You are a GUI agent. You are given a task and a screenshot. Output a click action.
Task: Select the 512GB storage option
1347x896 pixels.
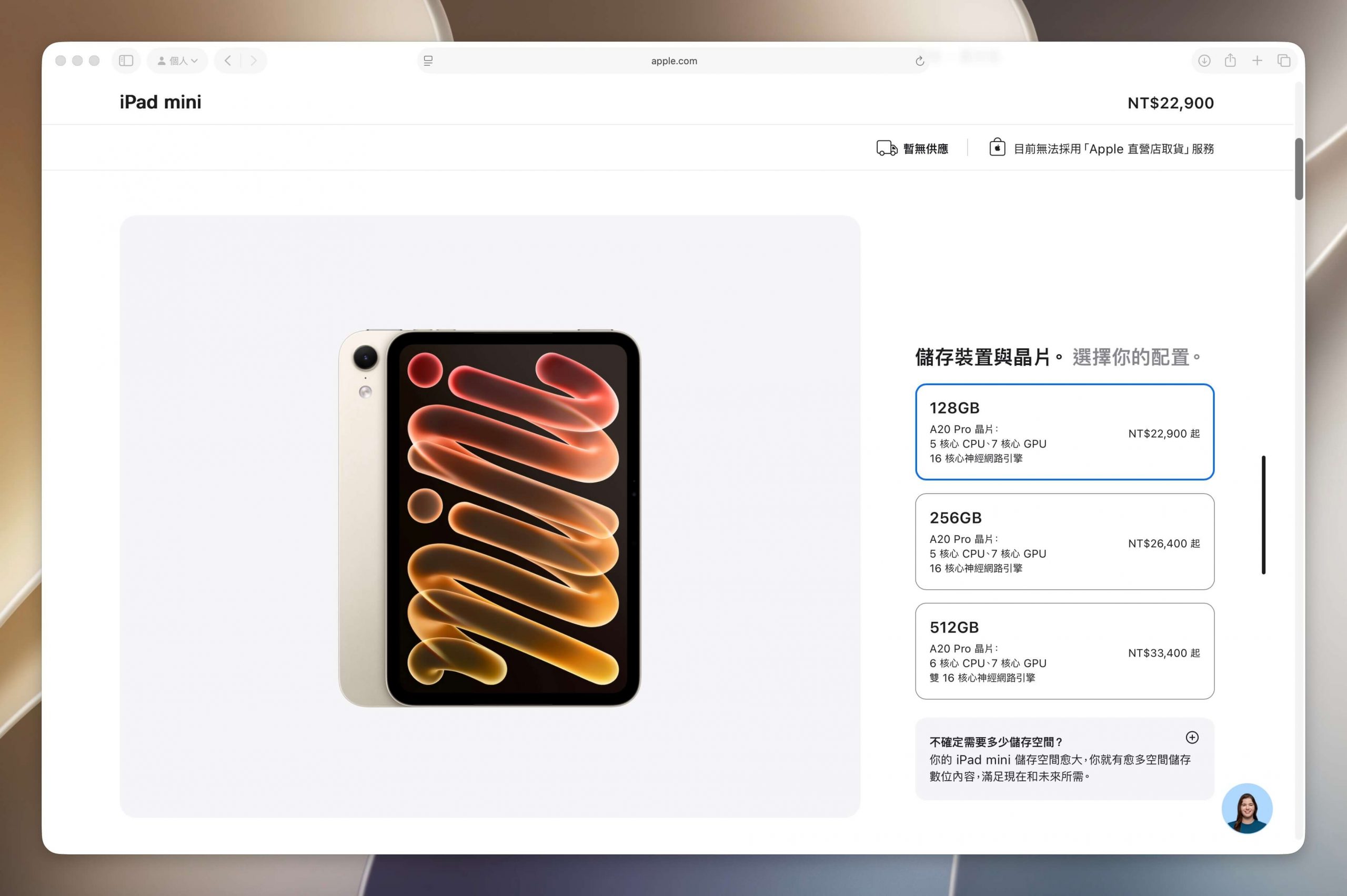[x=1064, y=651]
